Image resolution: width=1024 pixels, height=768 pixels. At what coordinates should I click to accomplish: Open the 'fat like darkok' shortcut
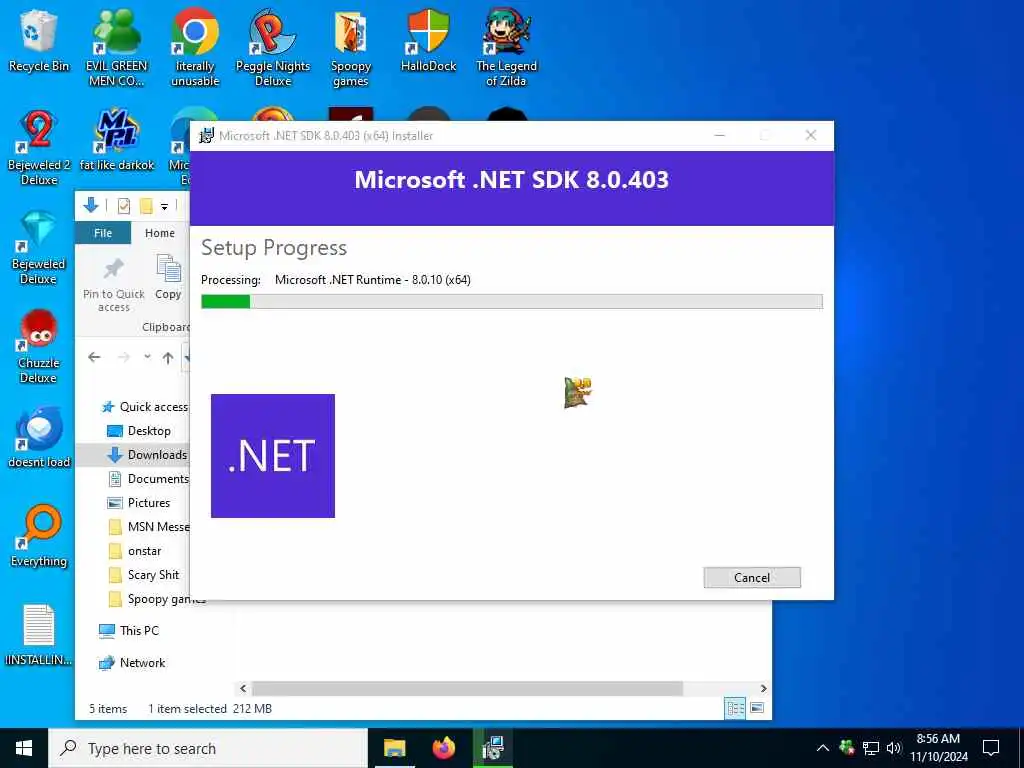click(x=117, y=140)
